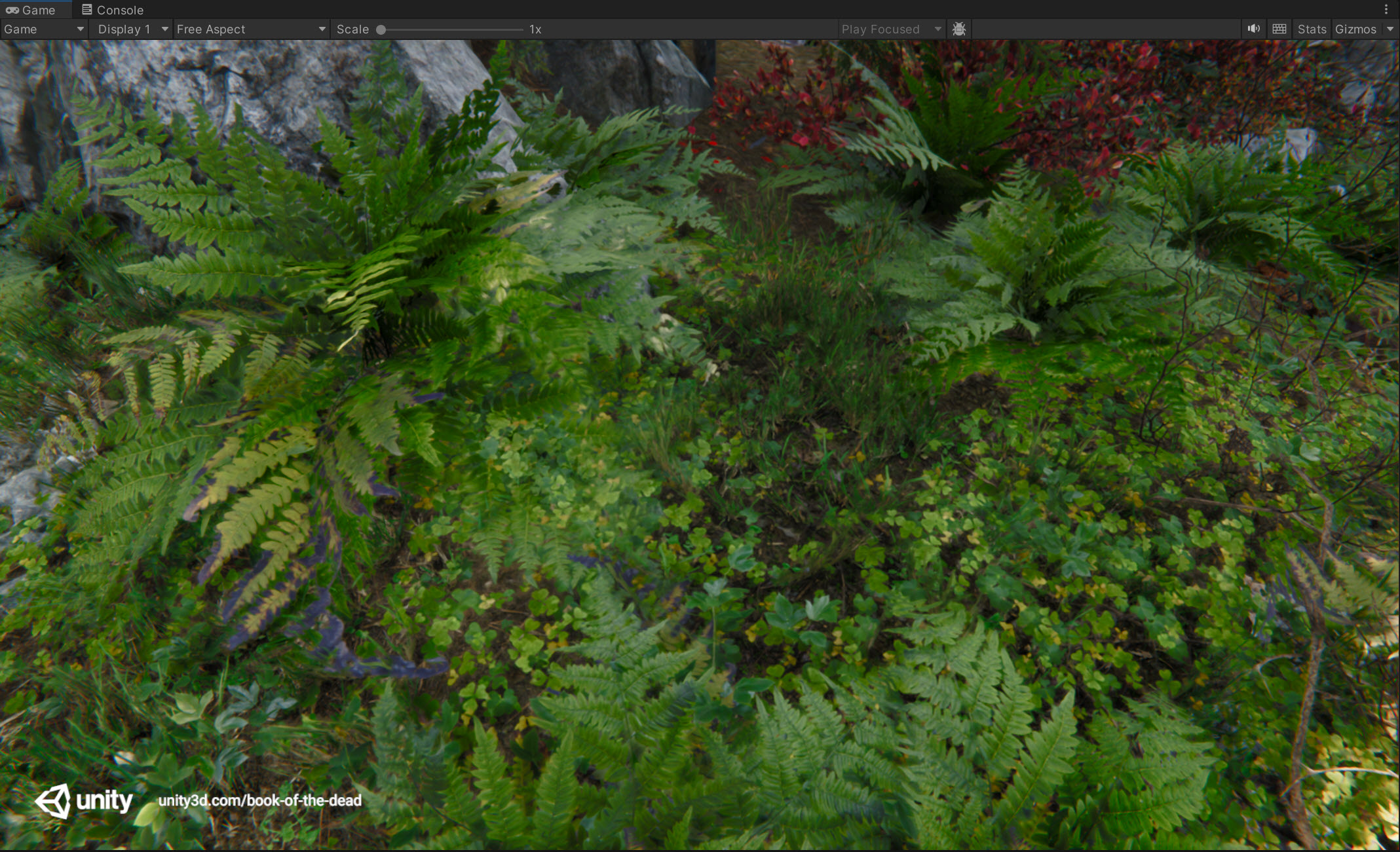
Task: Click the unity3d.com/book-of-the-dead link text
Action: point(259,800)
